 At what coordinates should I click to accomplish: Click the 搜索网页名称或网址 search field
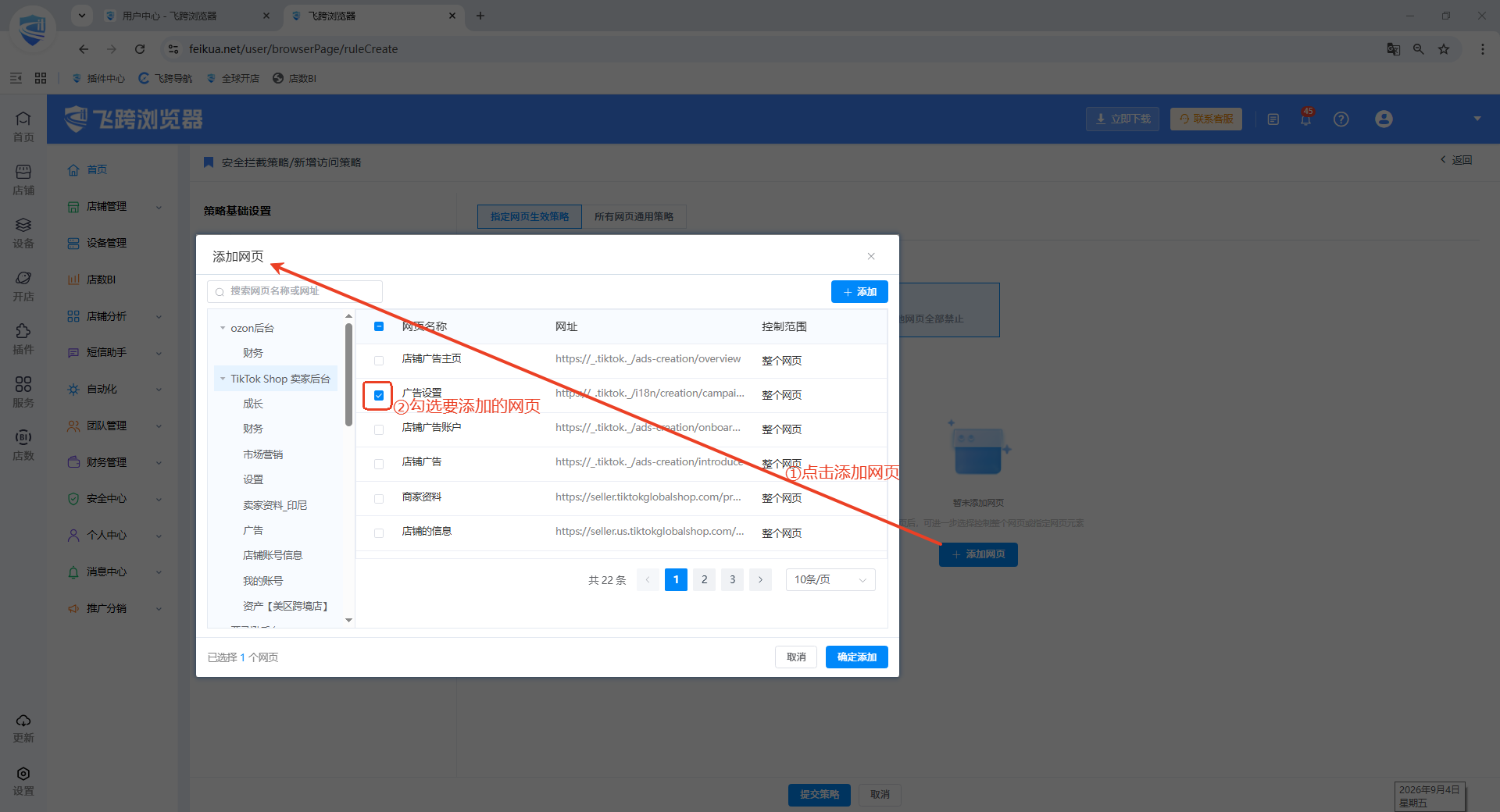click(295, 291)
